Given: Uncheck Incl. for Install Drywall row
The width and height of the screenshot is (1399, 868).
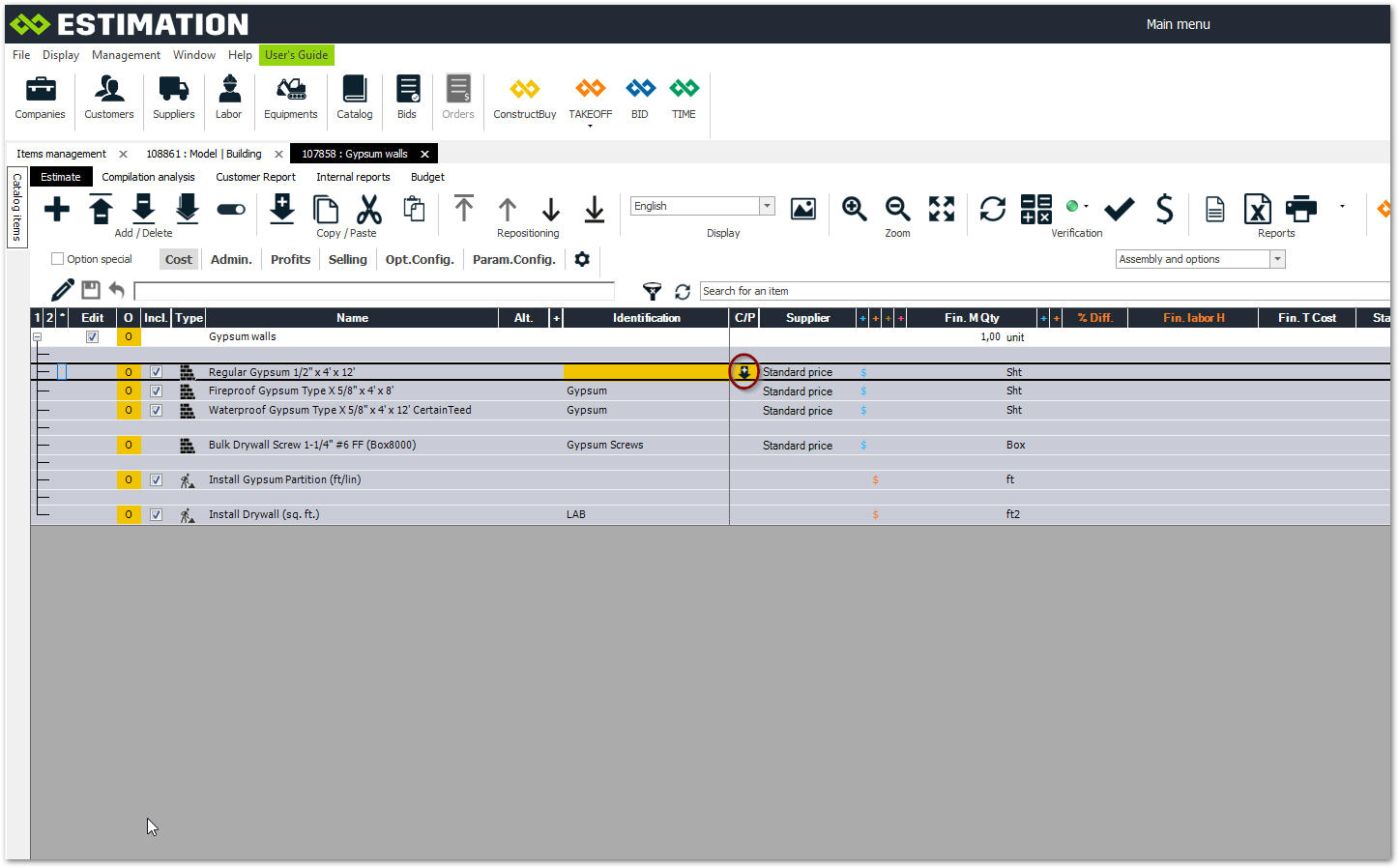Looking at the screenshot, I should [x=156, y=515].
